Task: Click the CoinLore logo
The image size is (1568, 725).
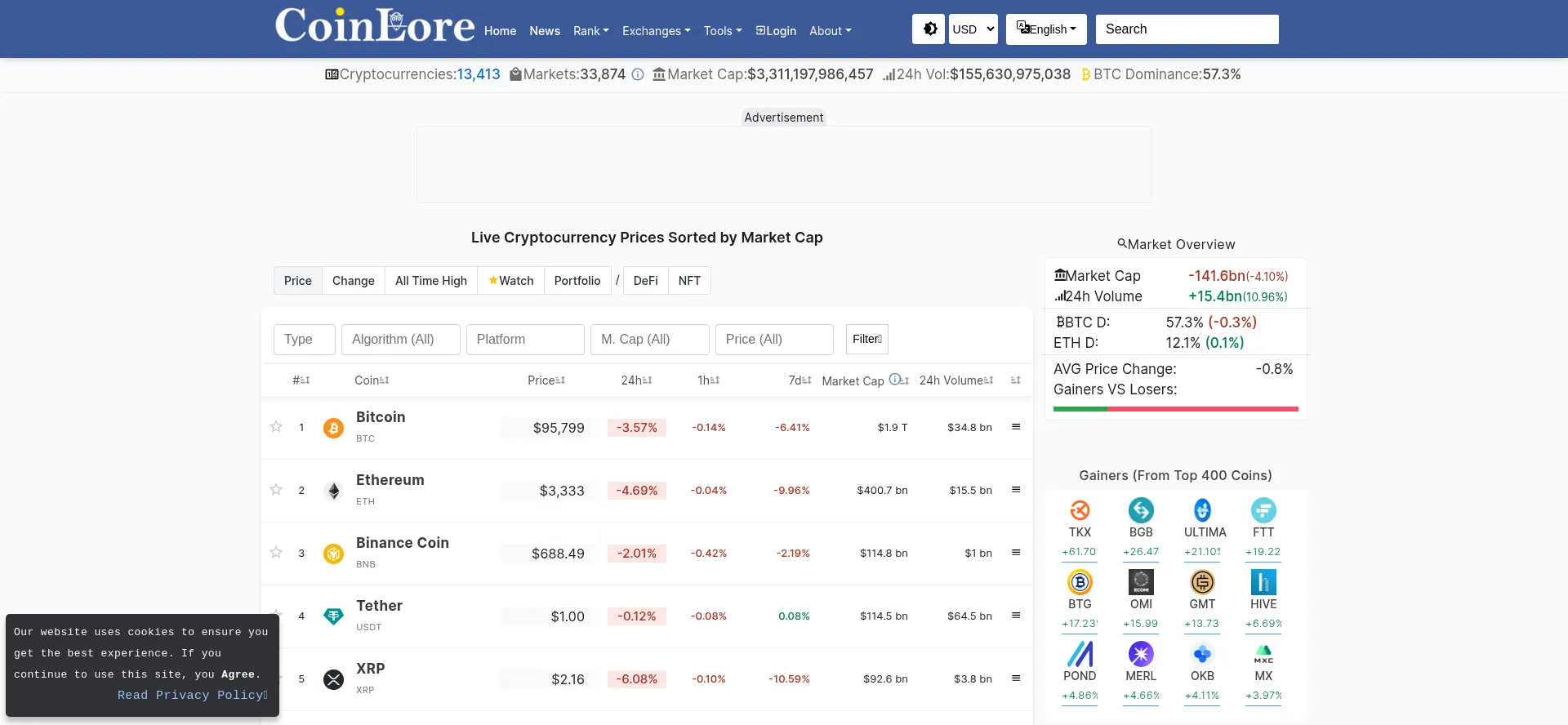Action: tap(375, 26)
